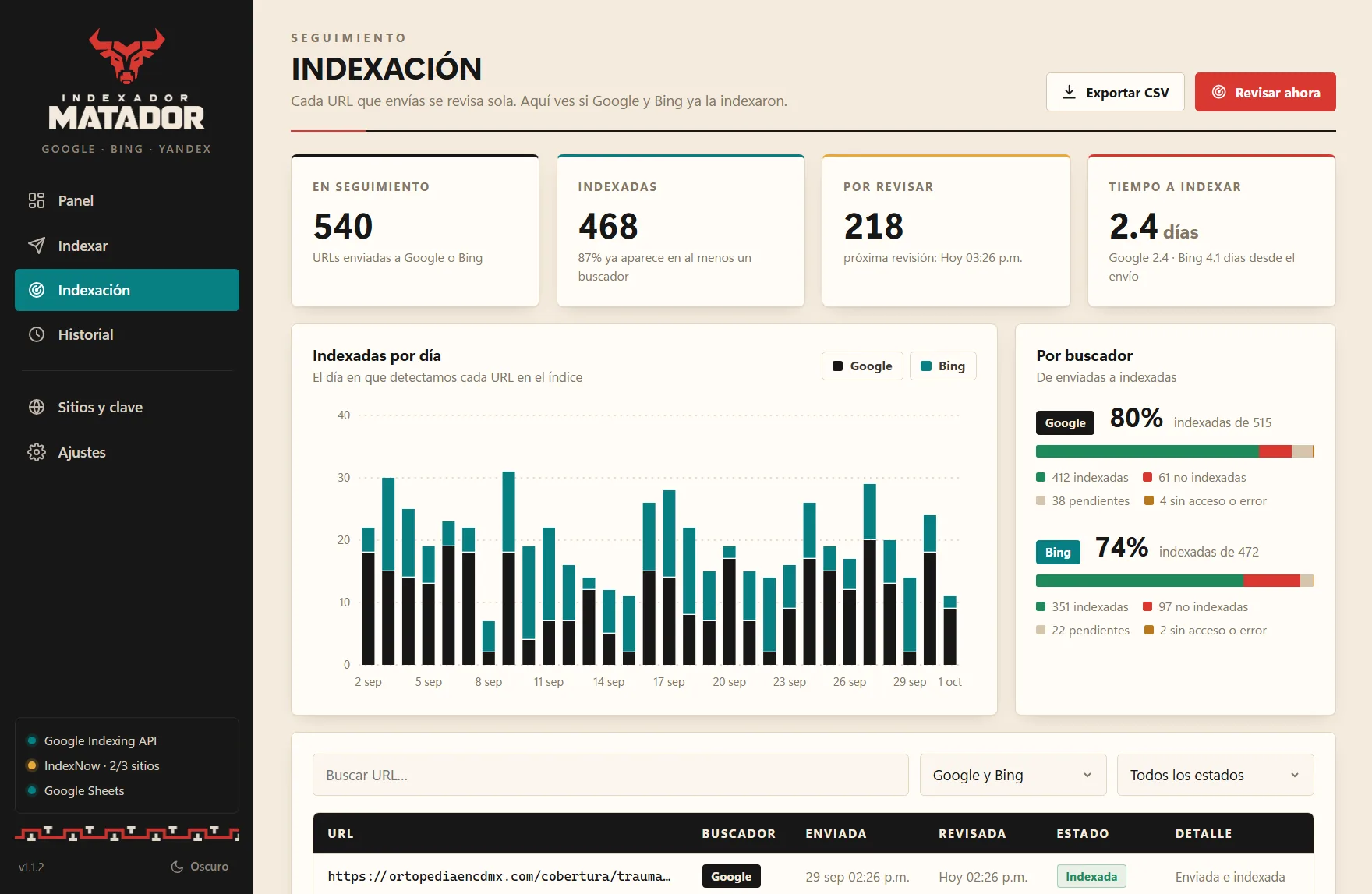1372x894 pixels.
Task: Open the Todos los estados filter dropdown
Action: pos(1215,775)
